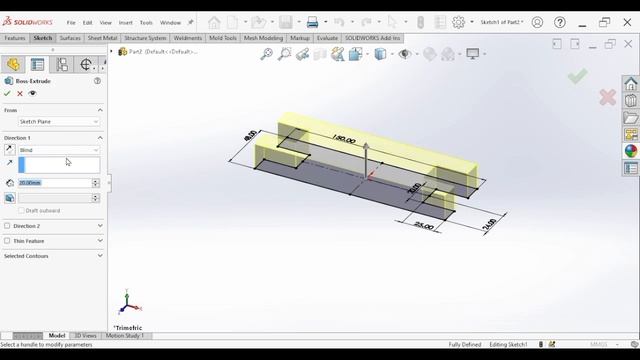Screen dimensions: 640x360
Task: Enable the Thin Feature checkbox
Action: 7,241
